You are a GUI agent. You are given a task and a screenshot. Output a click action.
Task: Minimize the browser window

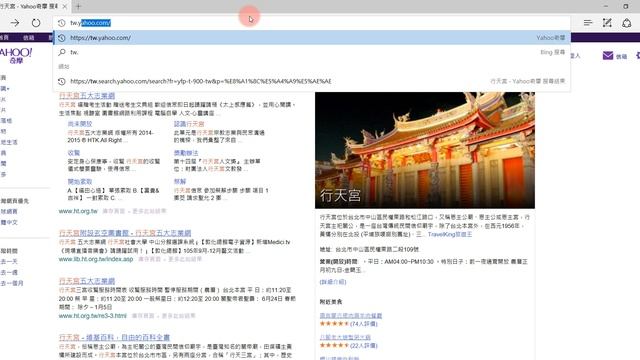coord(606,7)
